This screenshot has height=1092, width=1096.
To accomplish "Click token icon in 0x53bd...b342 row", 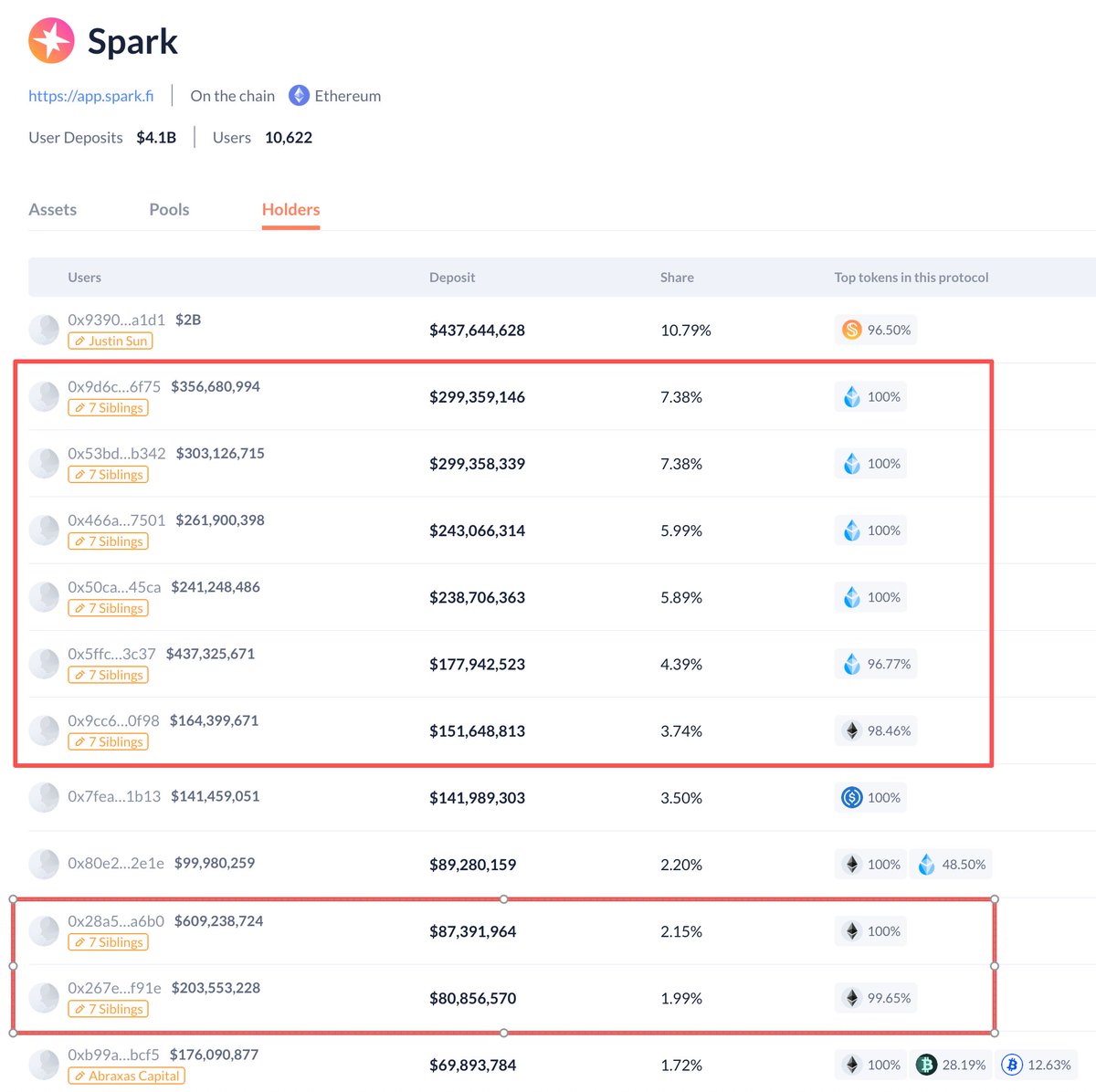I will [851, 463].
